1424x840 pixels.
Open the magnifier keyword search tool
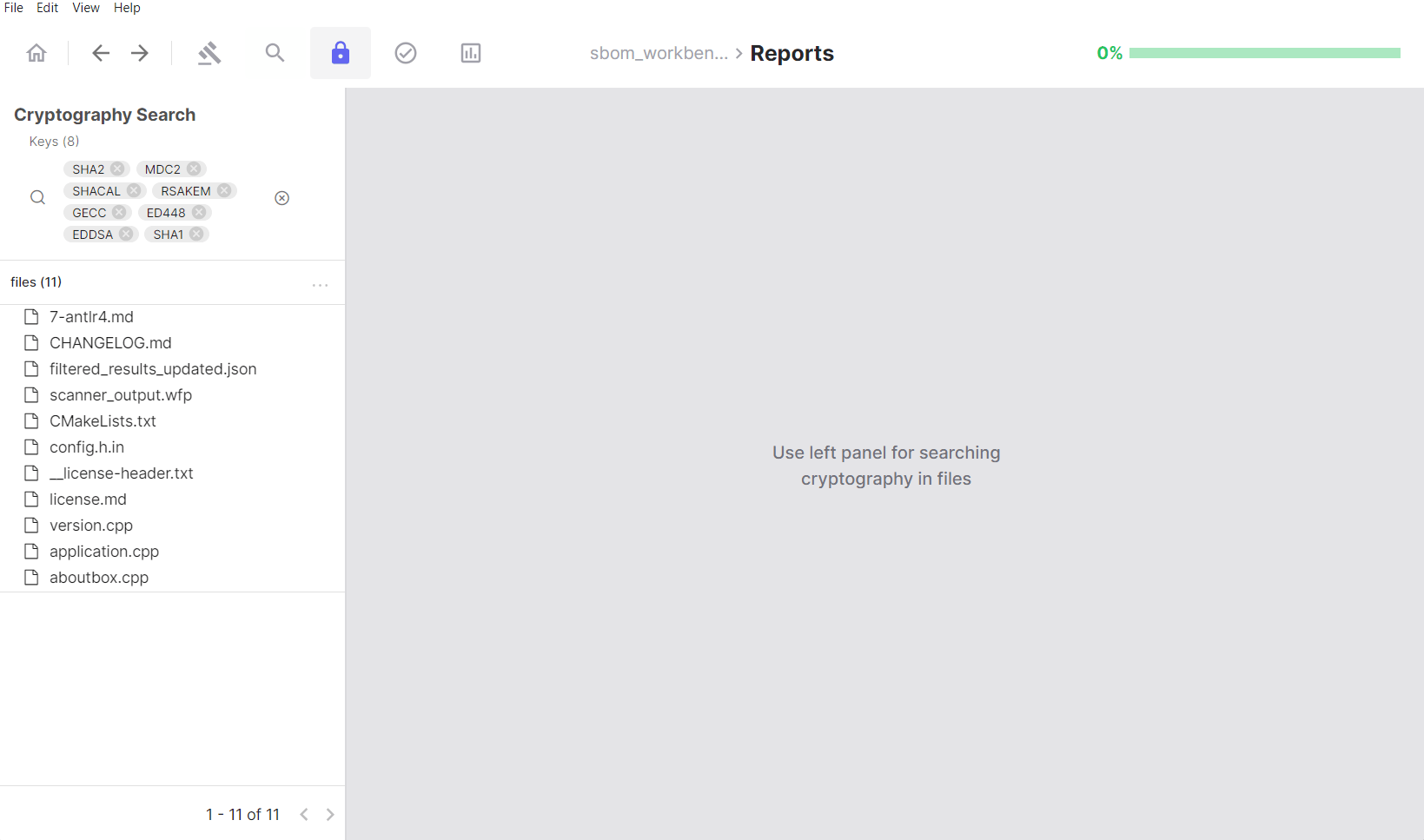click(x=275, y=53)
